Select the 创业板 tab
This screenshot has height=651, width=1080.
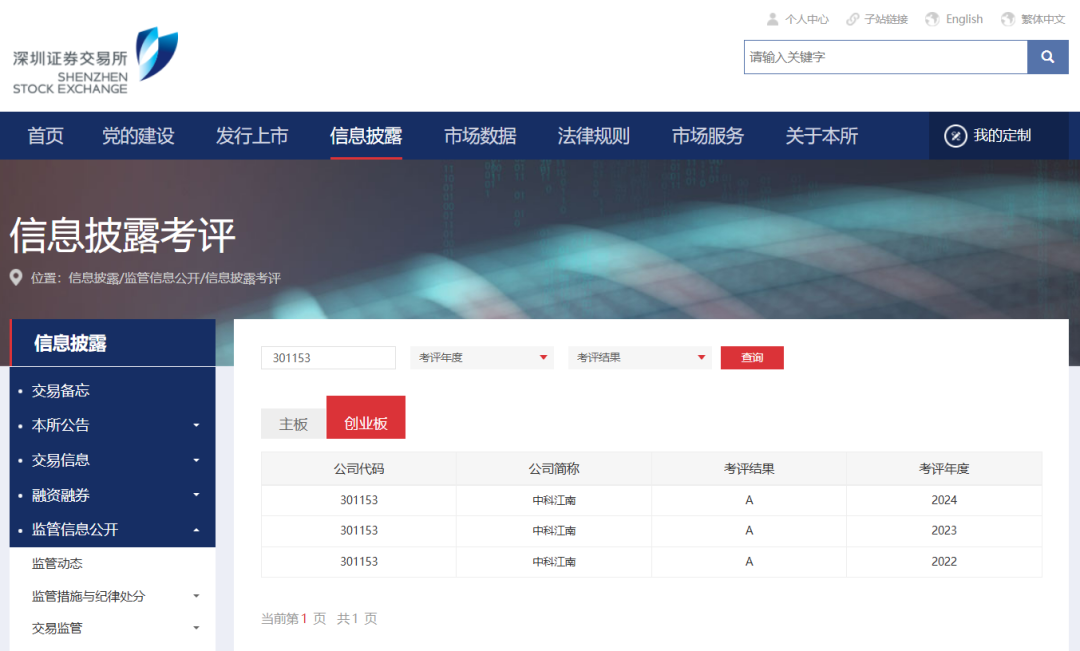point(366,417)
